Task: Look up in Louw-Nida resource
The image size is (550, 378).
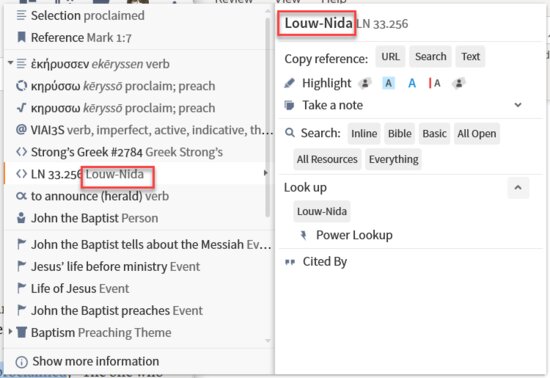Action: pyautogui.click(x=322, y=211)
